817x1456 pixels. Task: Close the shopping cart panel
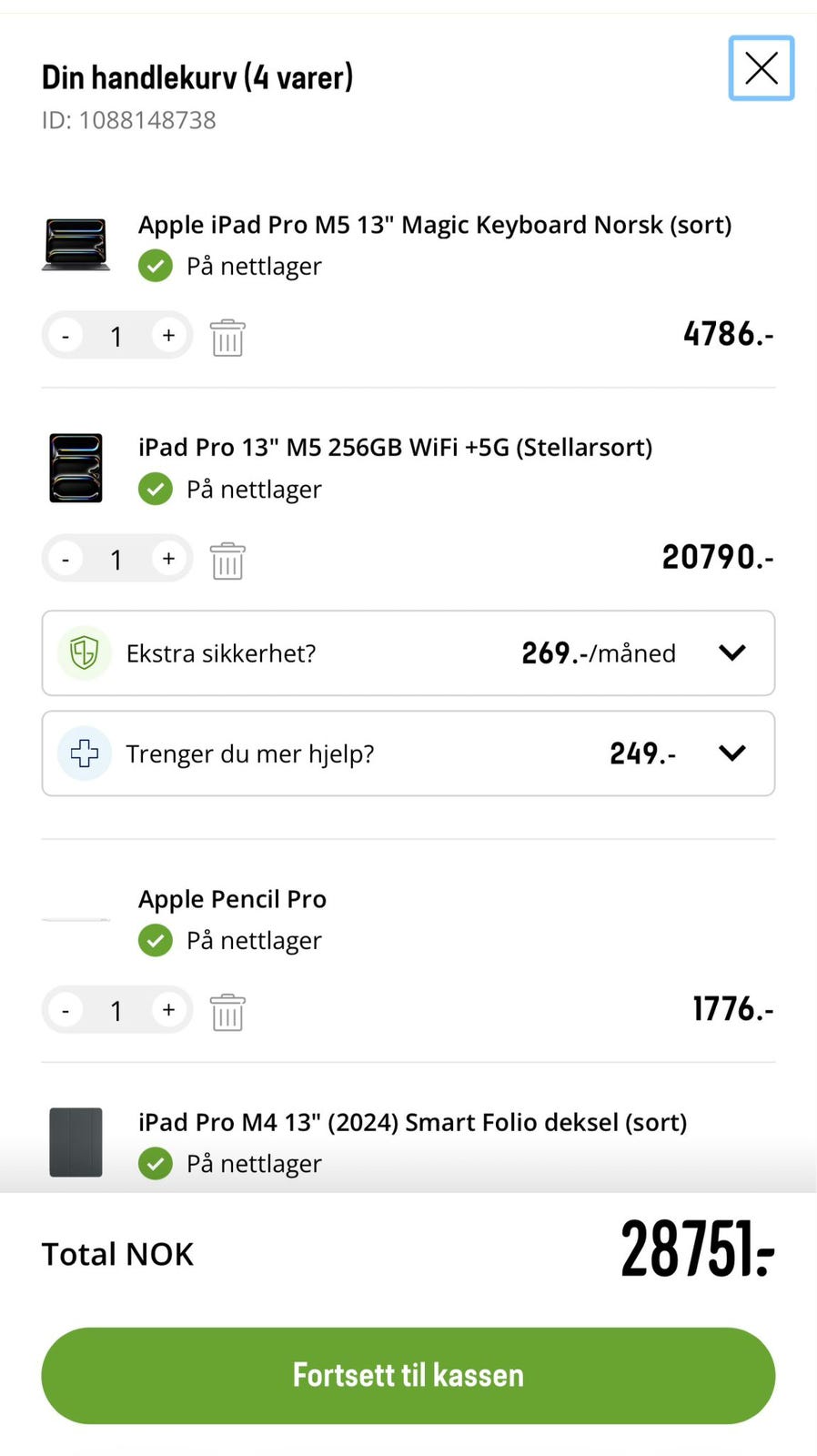tap(761, 68)
